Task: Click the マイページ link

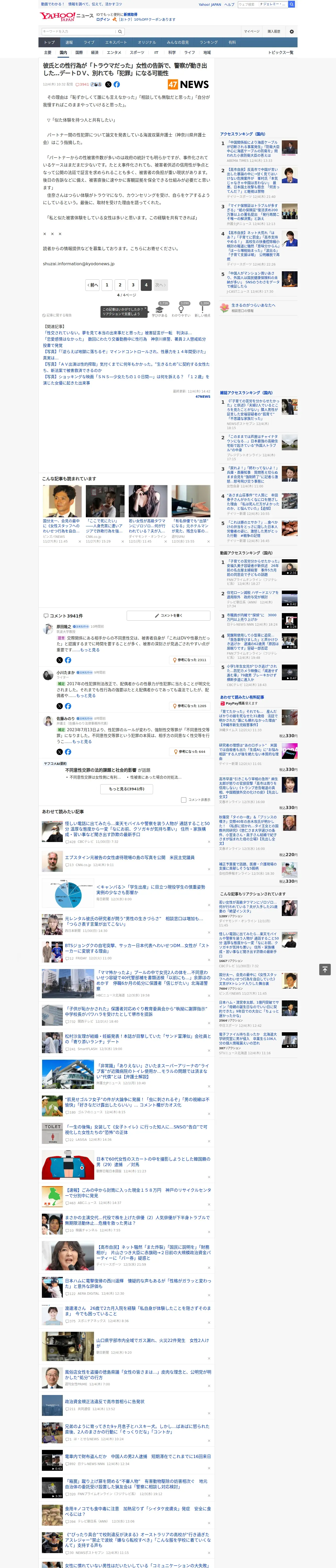Action: [252, 32]
